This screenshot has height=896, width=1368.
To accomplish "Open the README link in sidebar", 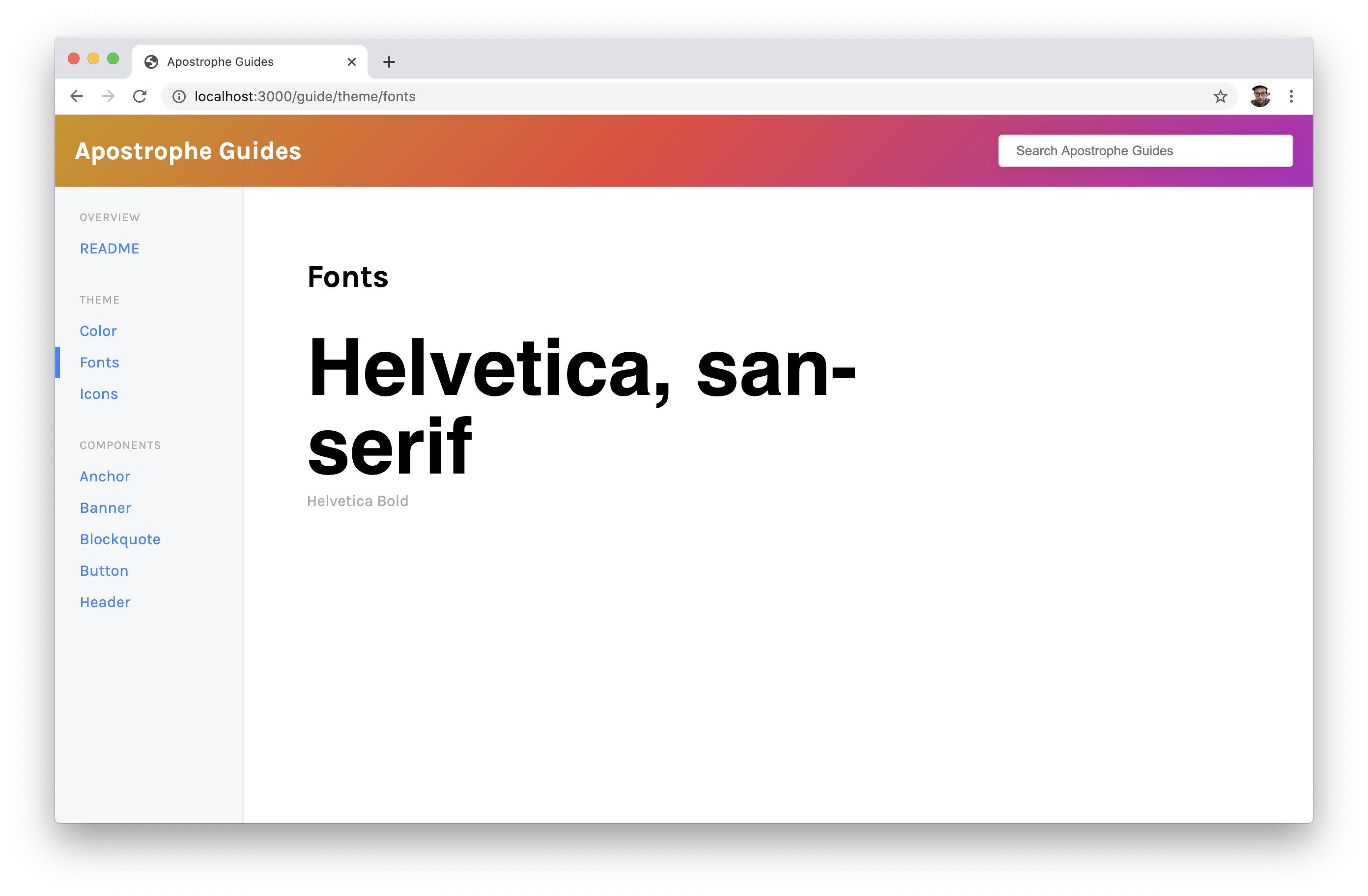I will (x=109, y=249).
